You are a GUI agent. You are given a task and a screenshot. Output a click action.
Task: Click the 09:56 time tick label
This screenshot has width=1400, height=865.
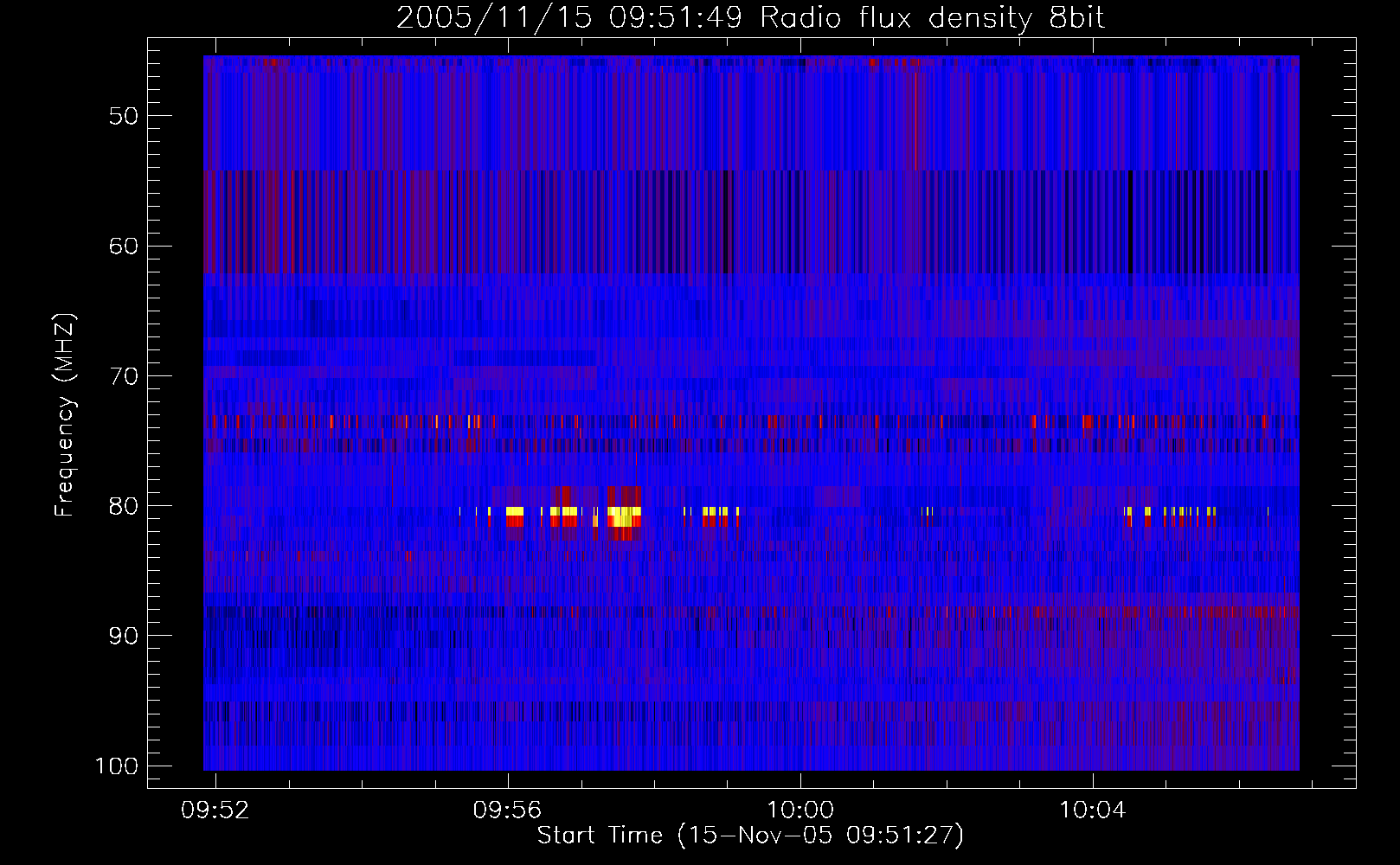click(507, 811)
